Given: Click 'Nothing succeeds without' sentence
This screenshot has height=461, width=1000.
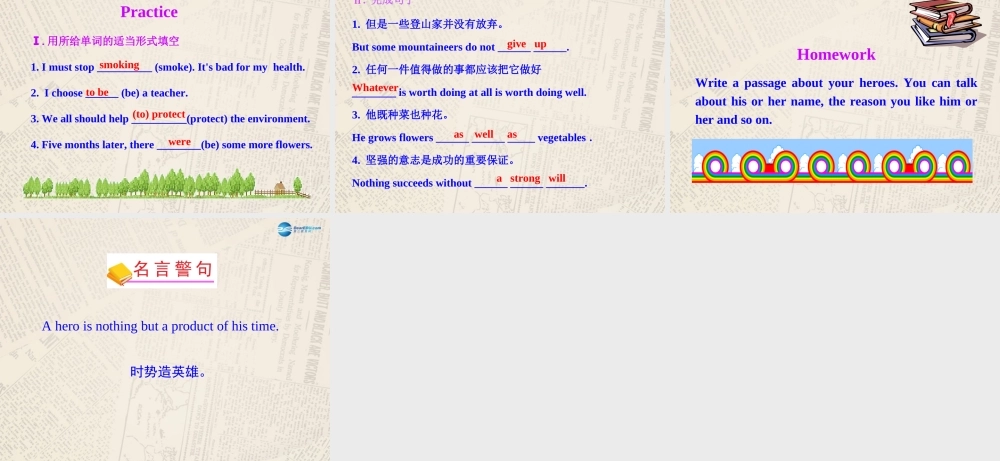Looking at the screenshot, I should 469,182.
